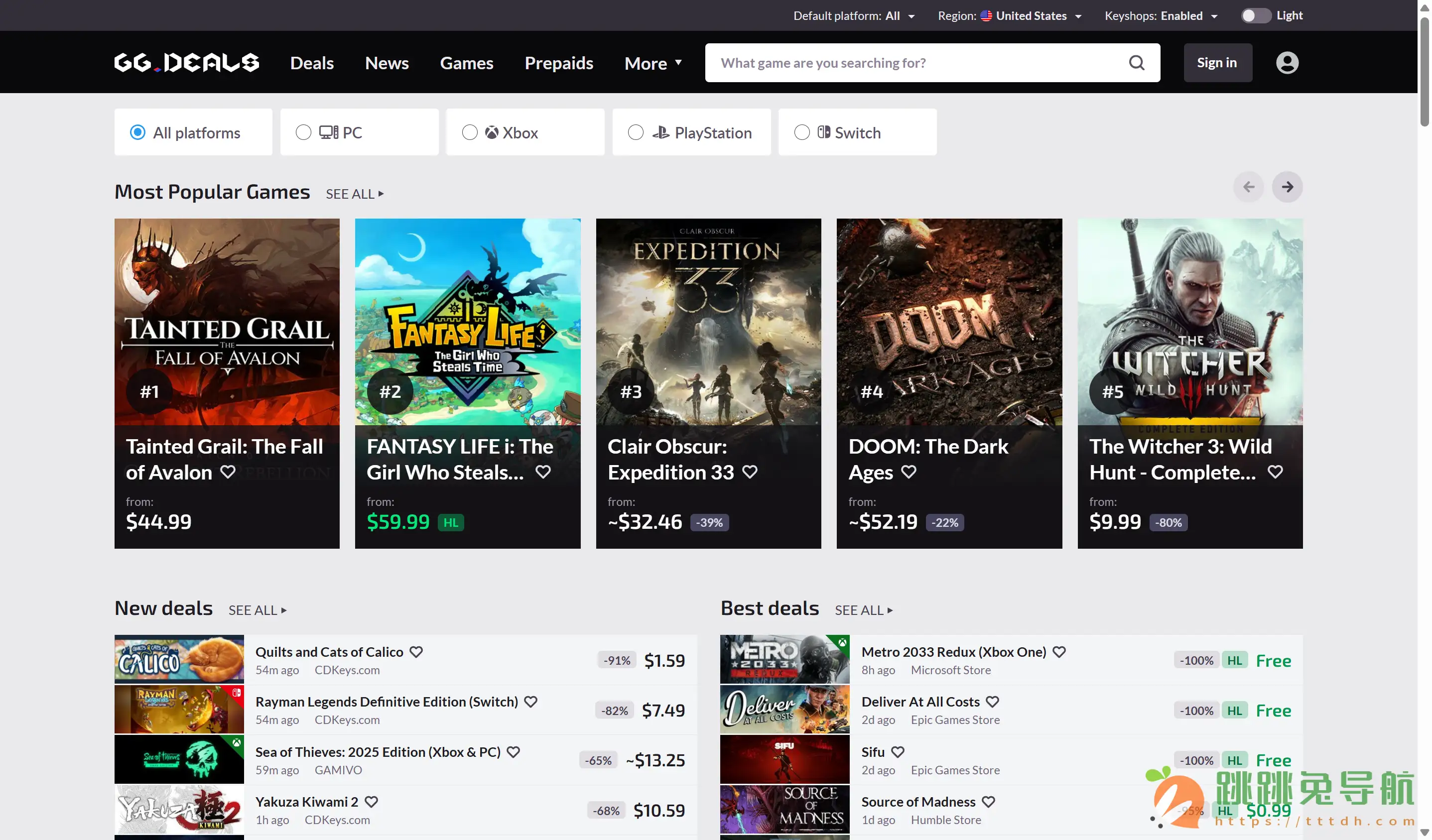Image resolution: width=1432 pixels, height=840 pixels.
Task: Click the Sign in button
Action: click(x=1217, y=62)
